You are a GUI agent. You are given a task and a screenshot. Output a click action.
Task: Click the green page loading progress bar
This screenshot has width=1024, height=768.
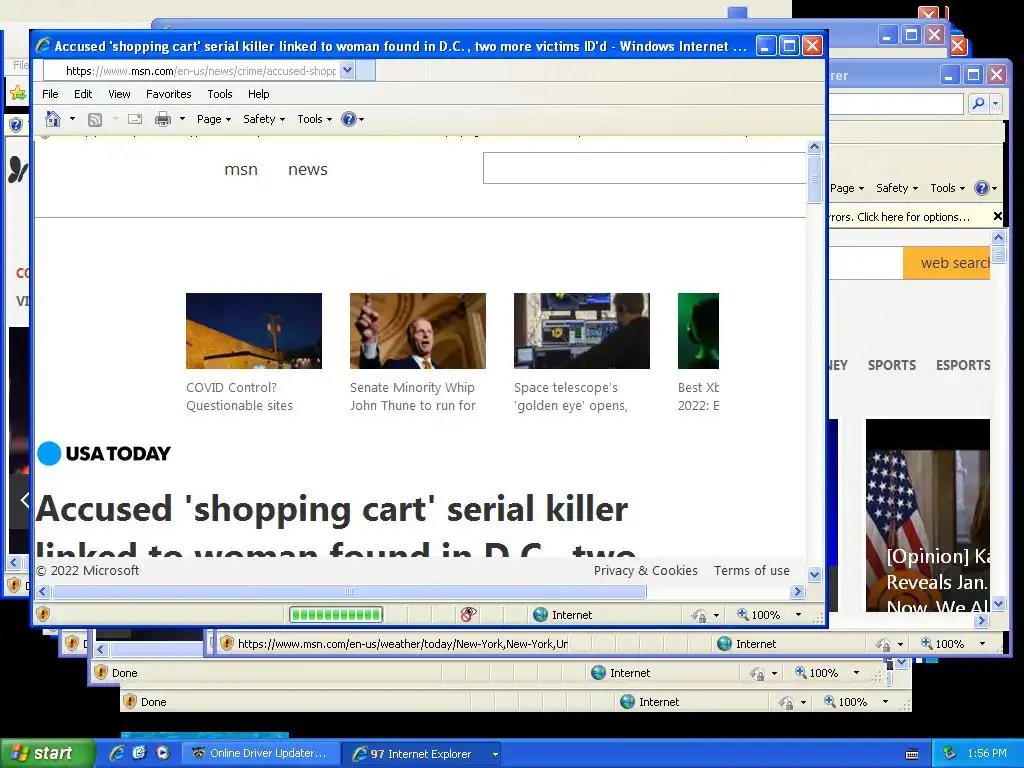[336, 615]
